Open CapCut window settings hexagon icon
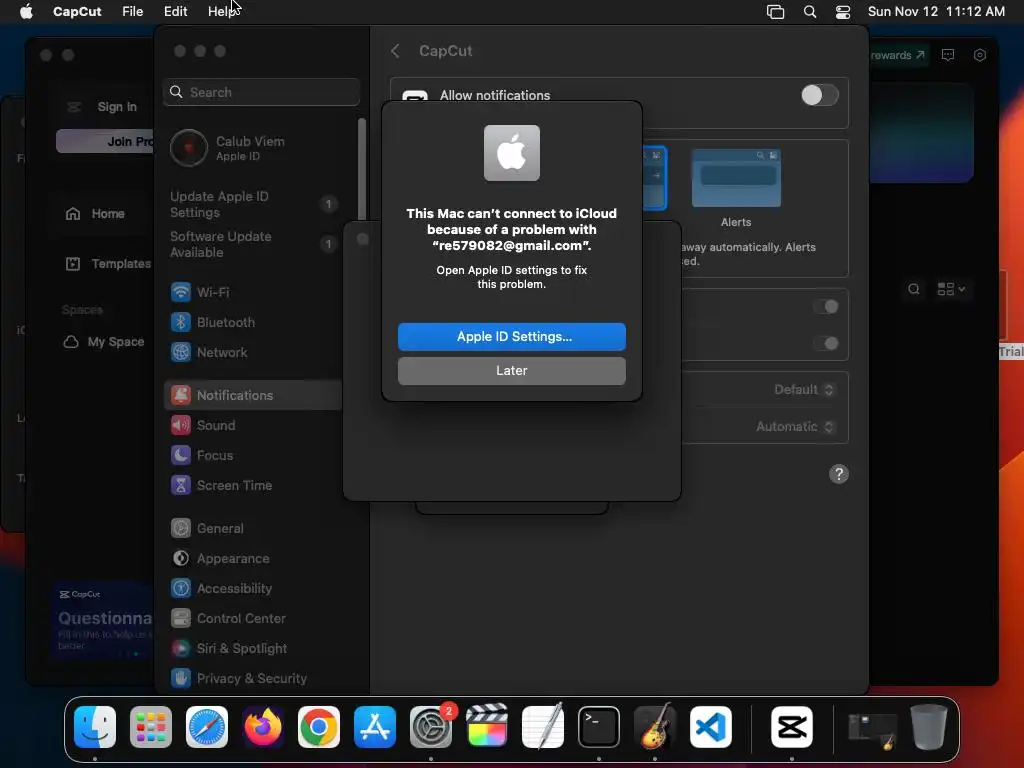The height and width of the screenshot is (768, 1024). click(980, 55)
